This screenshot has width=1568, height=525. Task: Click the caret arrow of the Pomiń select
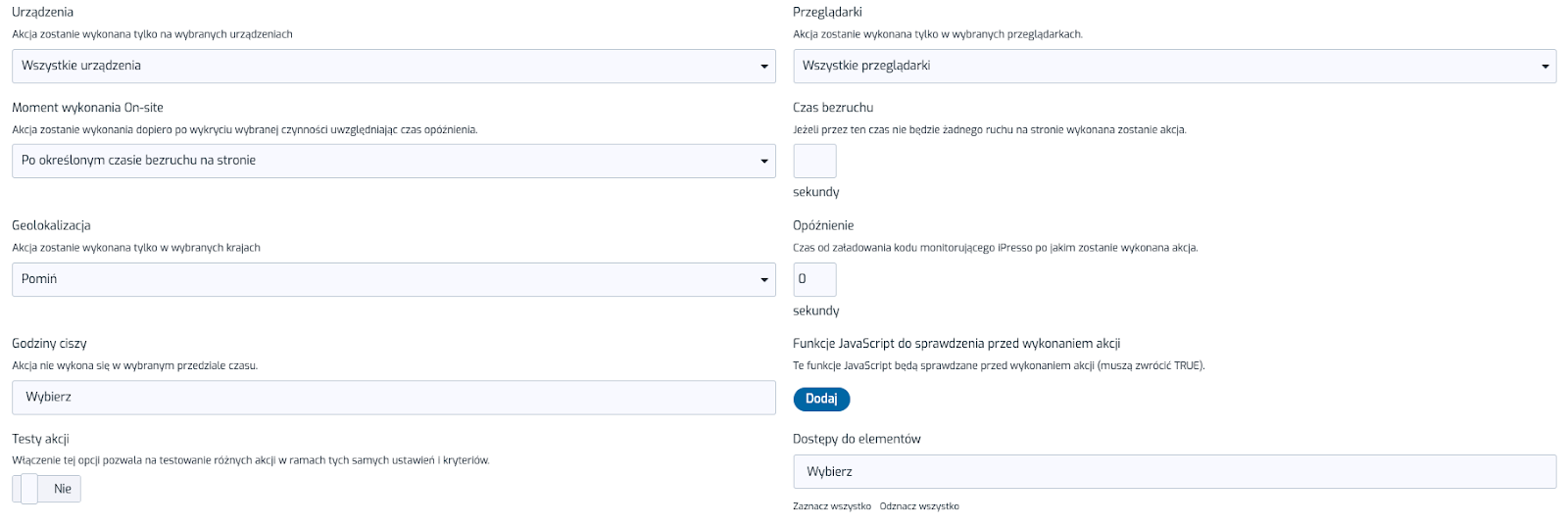(764, 280)
